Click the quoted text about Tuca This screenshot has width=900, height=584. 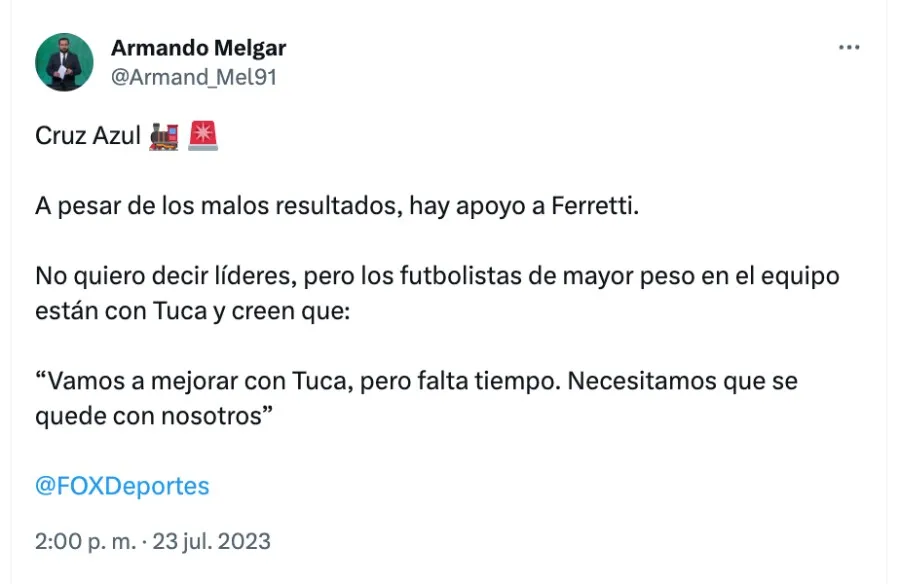click(x=417, y=381)
